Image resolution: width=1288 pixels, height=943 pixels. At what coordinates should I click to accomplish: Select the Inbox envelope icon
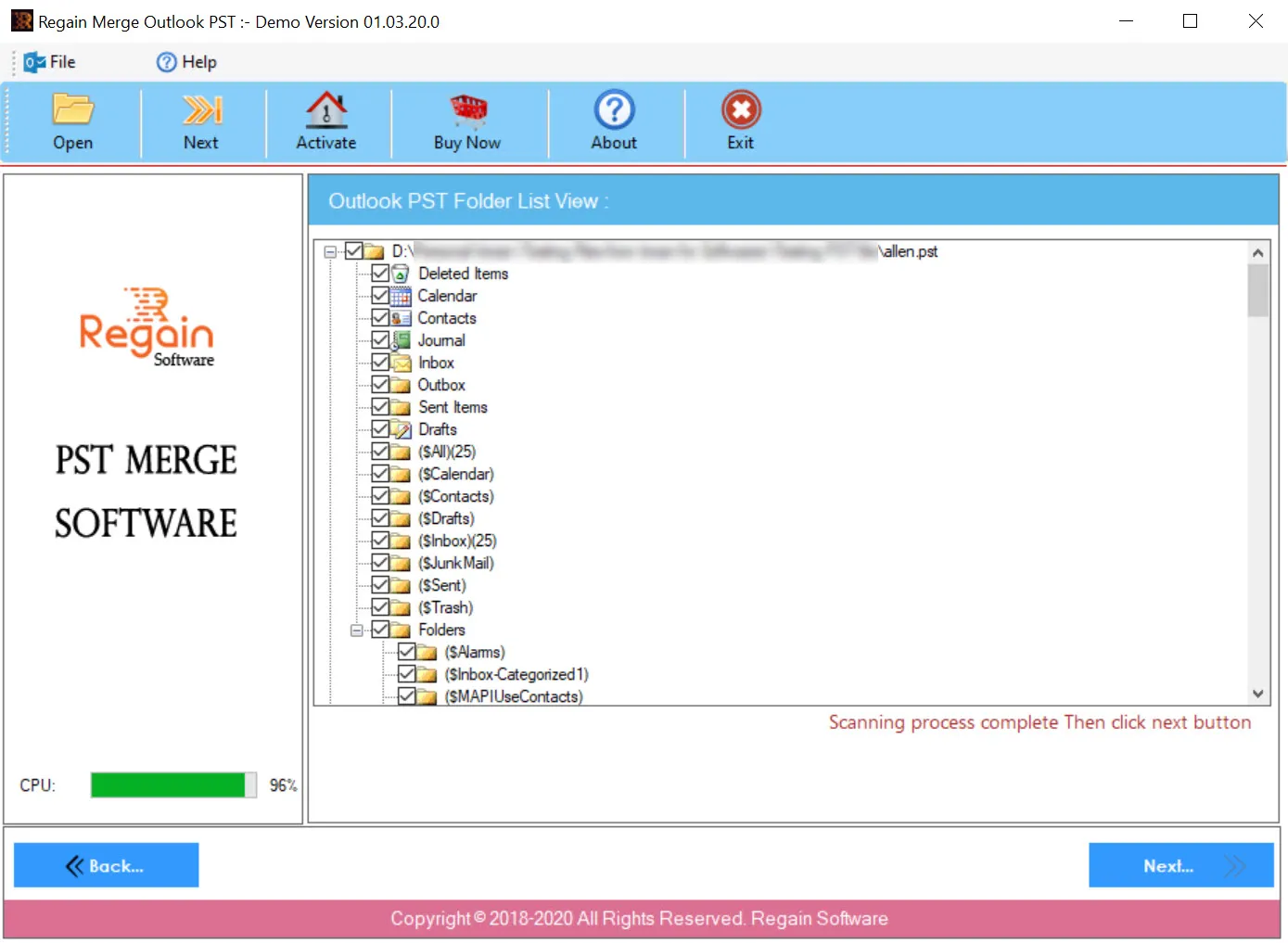point(401,363)
